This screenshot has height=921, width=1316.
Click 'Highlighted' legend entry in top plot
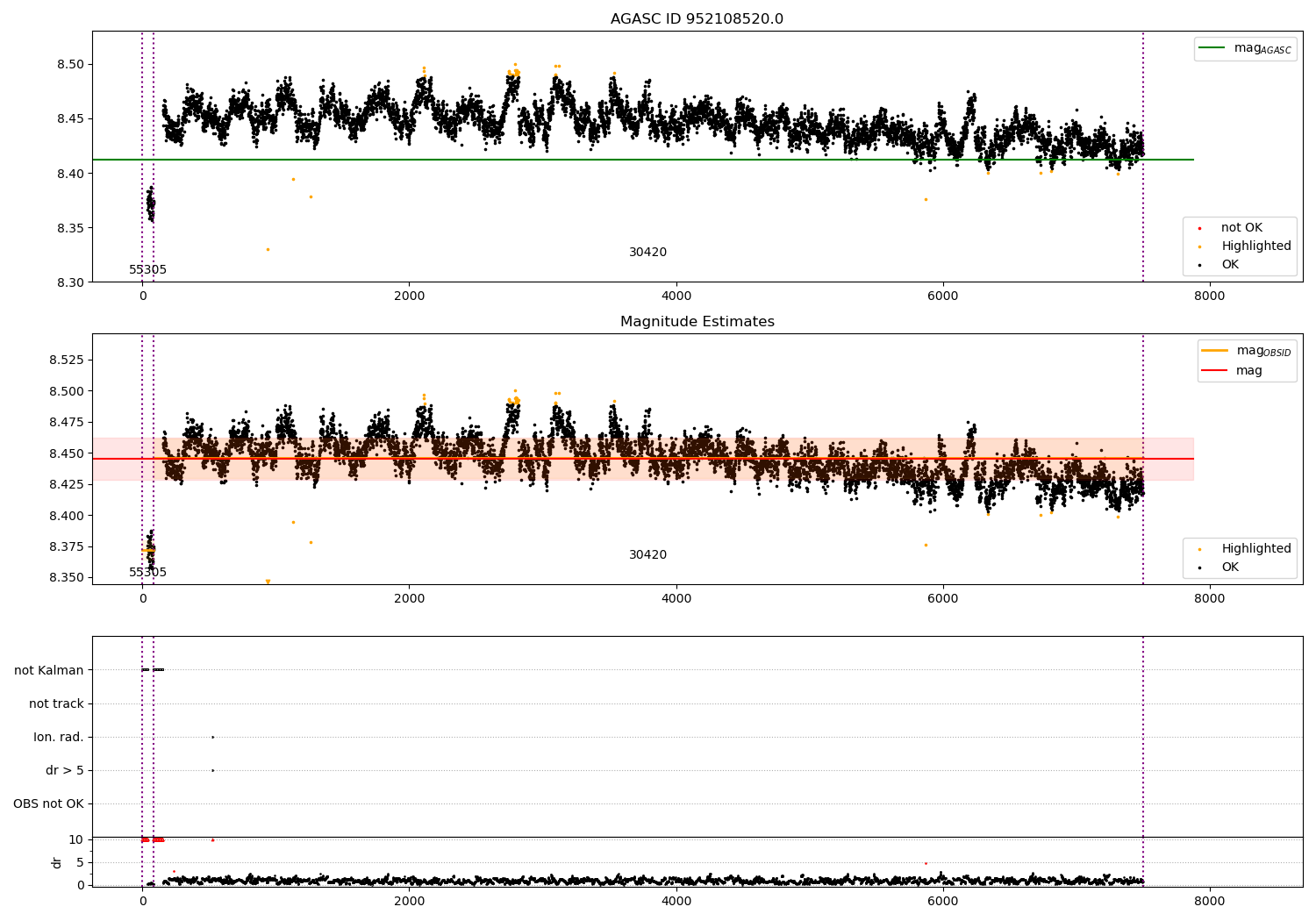click(x=1256, y=246)
